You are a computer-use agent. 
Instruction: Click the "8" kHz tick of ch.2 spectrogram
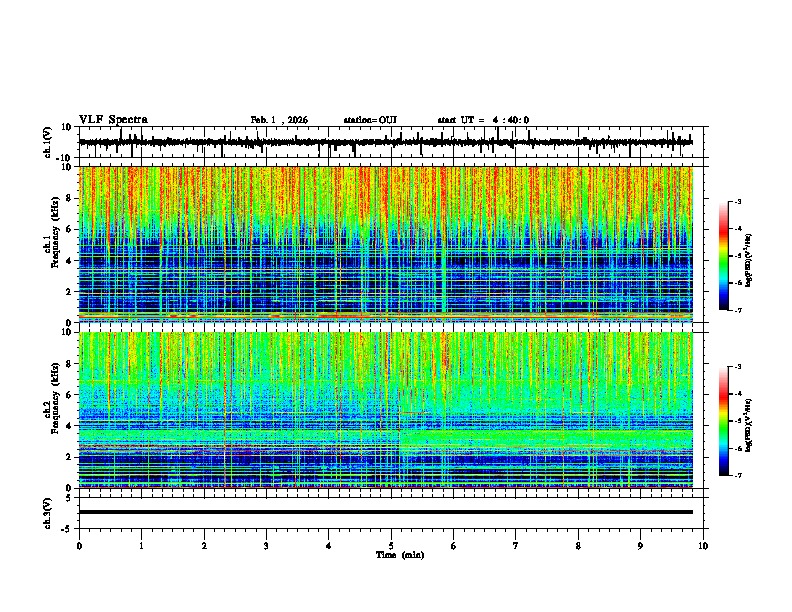(70, 364)
